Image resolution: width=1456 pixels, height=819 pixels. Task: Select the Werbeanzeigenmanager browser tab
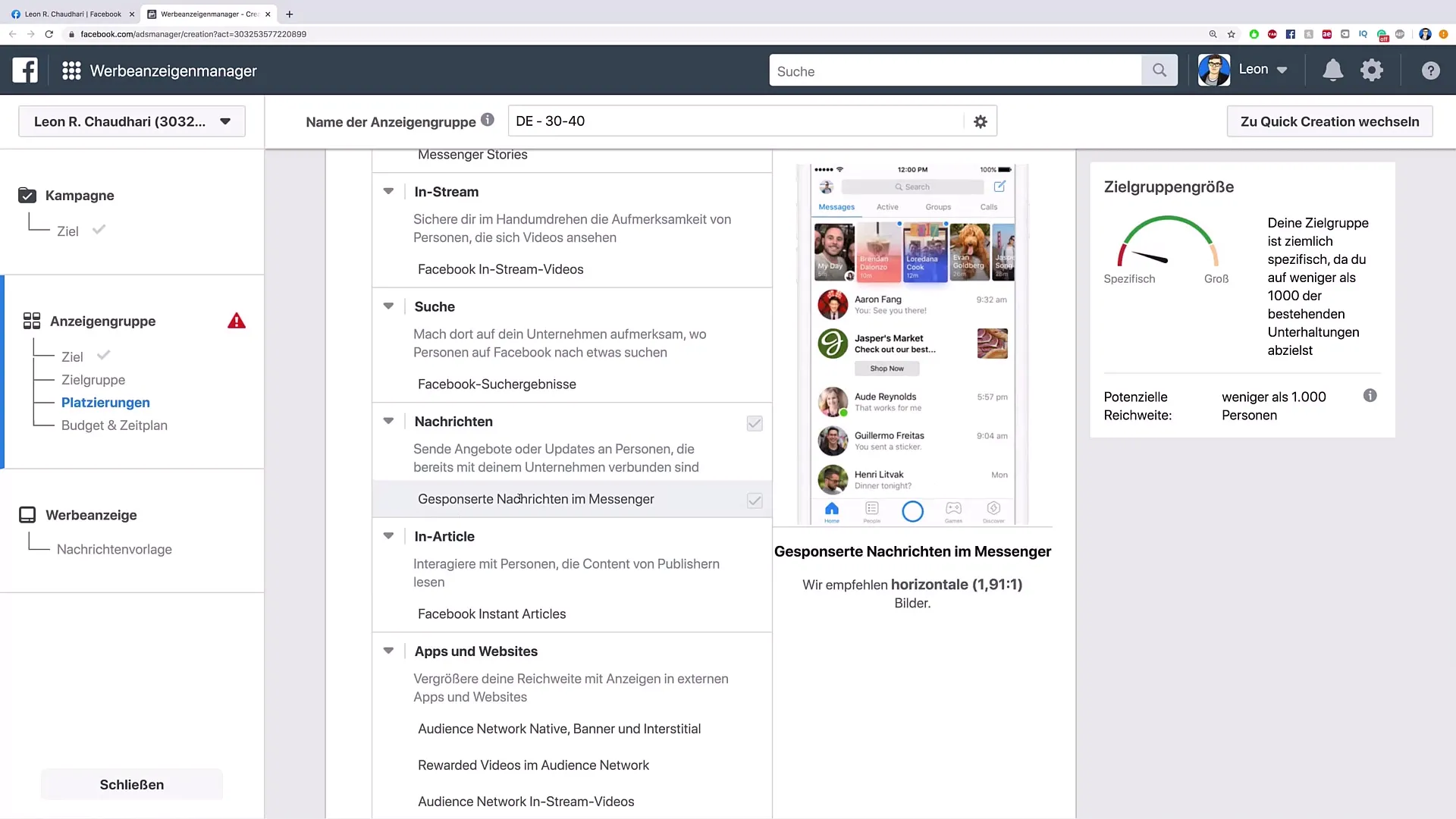(x=208, y=14)
